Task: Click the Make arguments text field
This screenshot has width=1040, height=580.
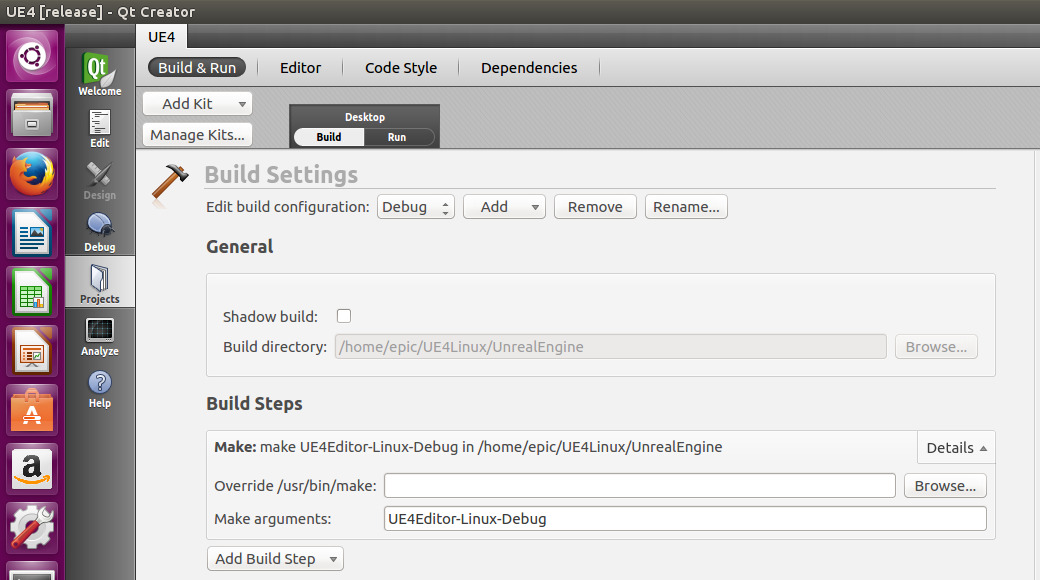Action: [x=685, y=519]
